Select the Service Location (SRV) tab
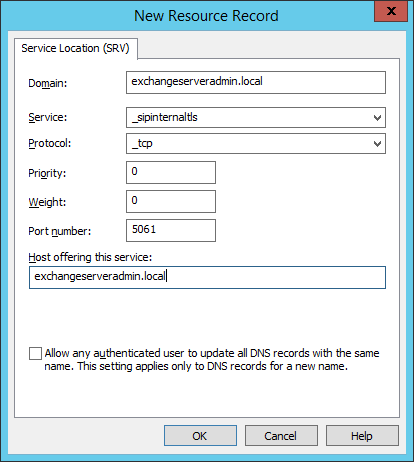Screen dimensions: 414x462 [76, 48]
